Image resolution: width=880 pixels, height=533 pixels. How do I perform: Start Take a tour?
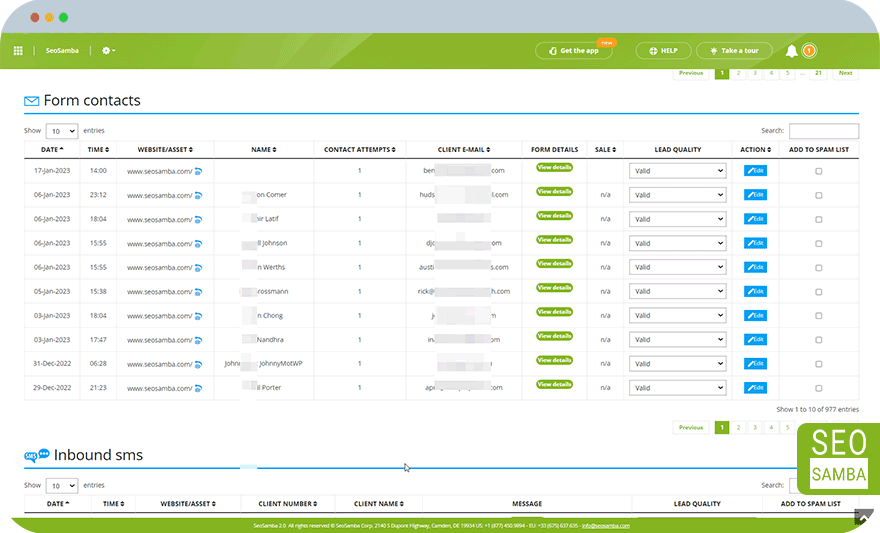734,50
